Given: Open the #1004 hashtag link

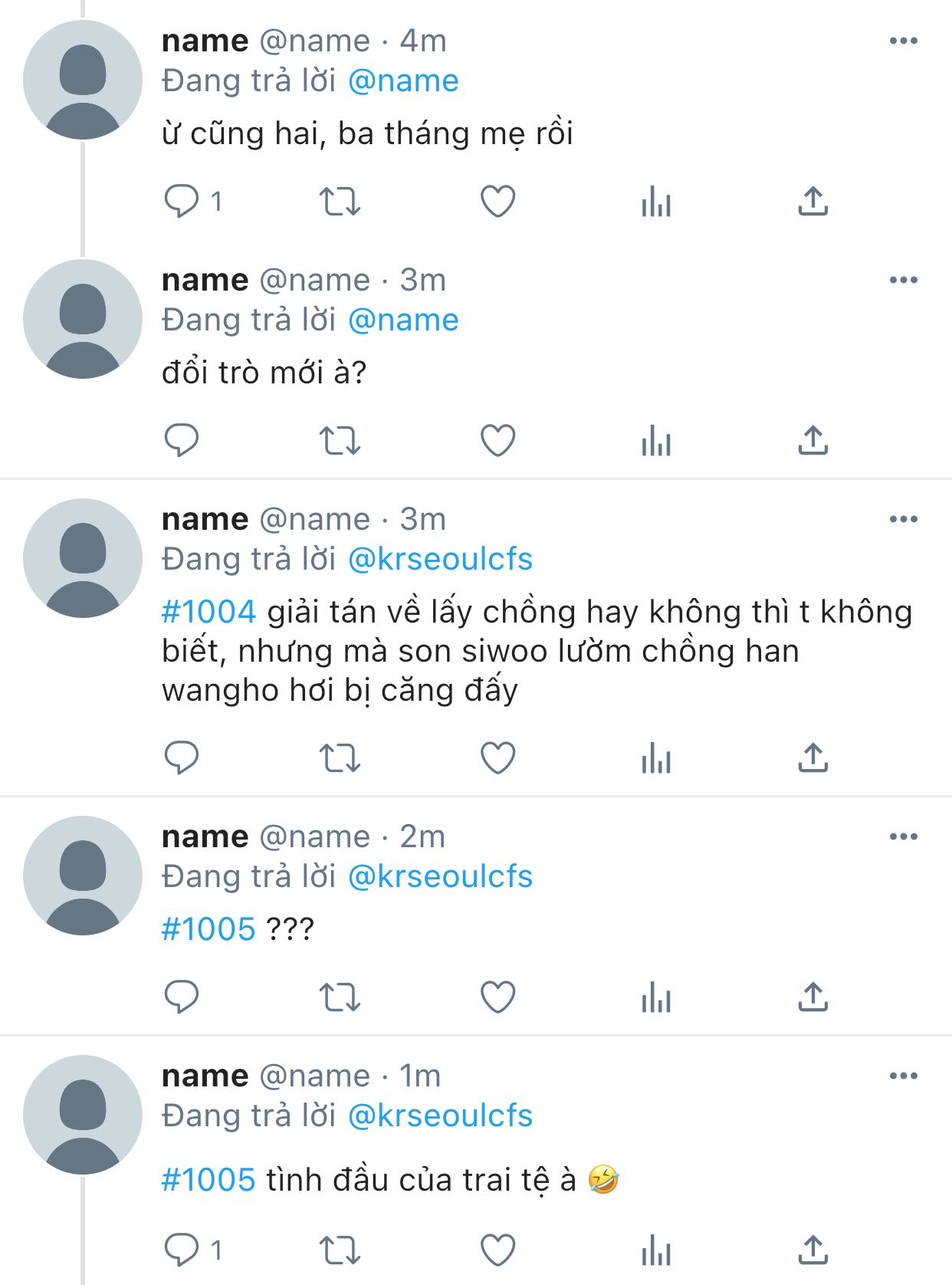Looking at the screenshot, I should (208, 612).
